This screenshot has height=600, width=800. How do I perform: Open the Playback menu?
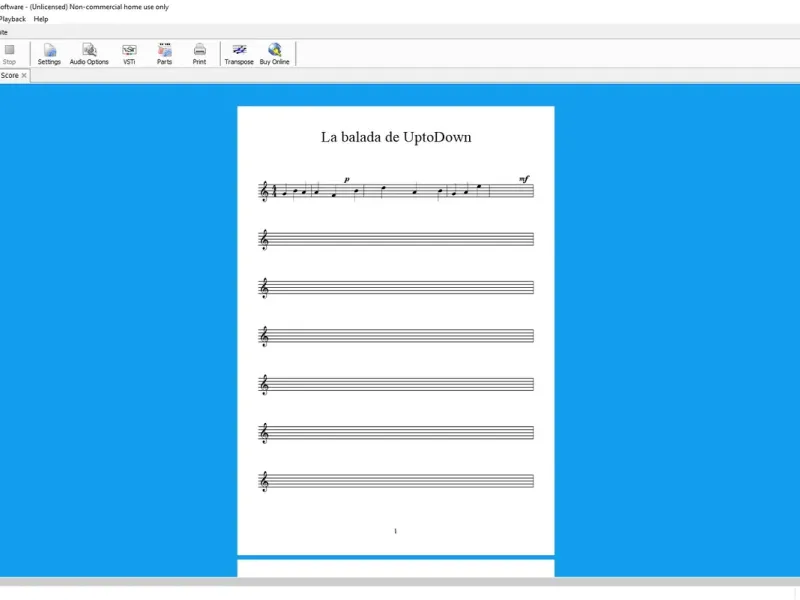(12, 19)
